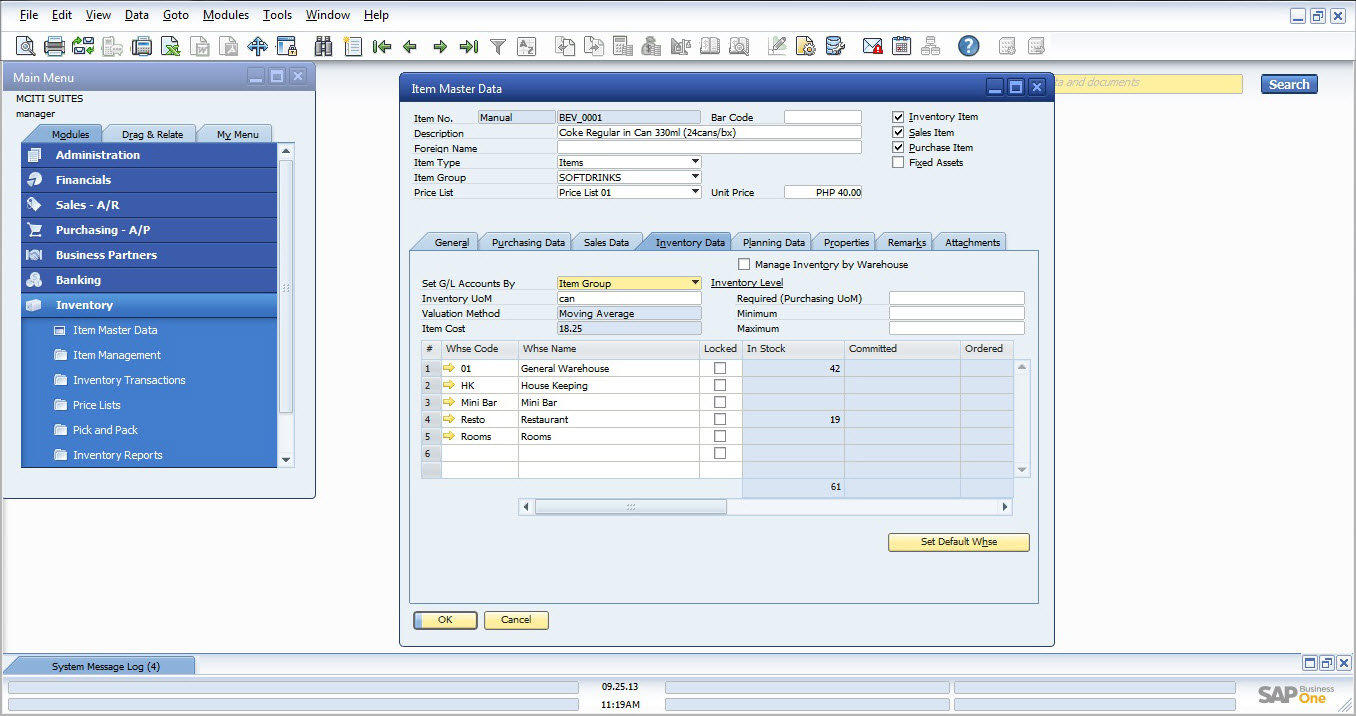Open Form Settings gear-page icon
The width and height of the screenshot is (1356, 716).
click(x=806, y=46)
